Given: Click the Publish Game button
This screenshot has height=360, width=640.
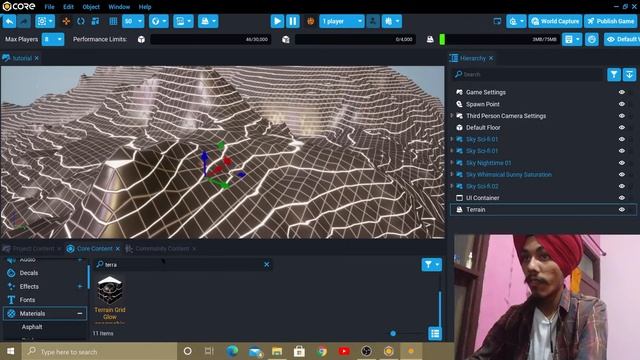Looking at the screenshot, I should [x=611, y=21].
